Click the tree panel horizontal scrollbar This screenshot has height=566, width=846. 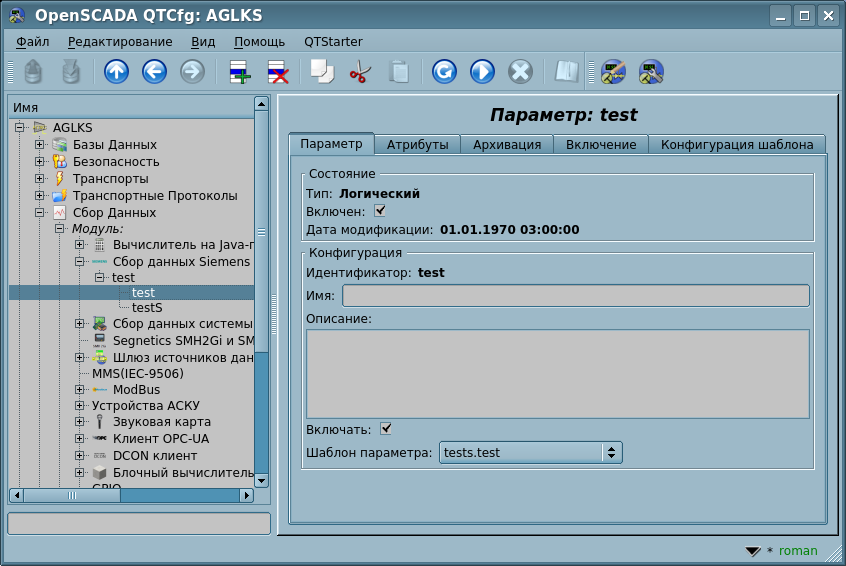[x=130, y=495]
